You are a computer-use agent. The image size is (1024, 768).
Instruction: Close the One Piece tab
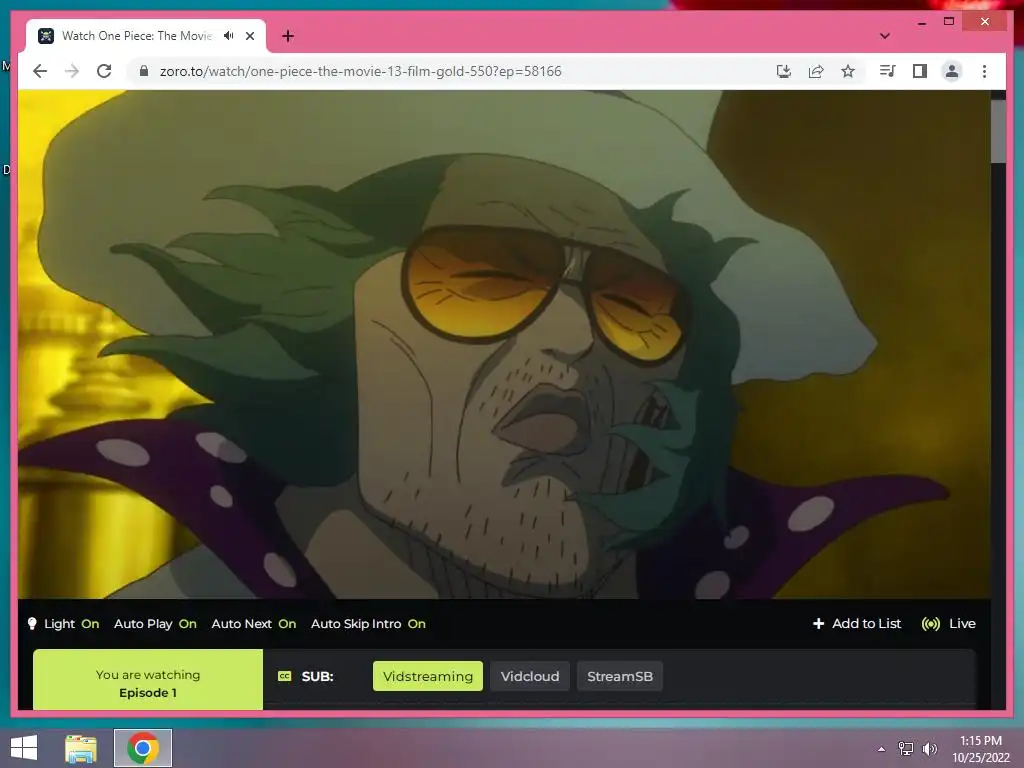click(x=249, y=36)
